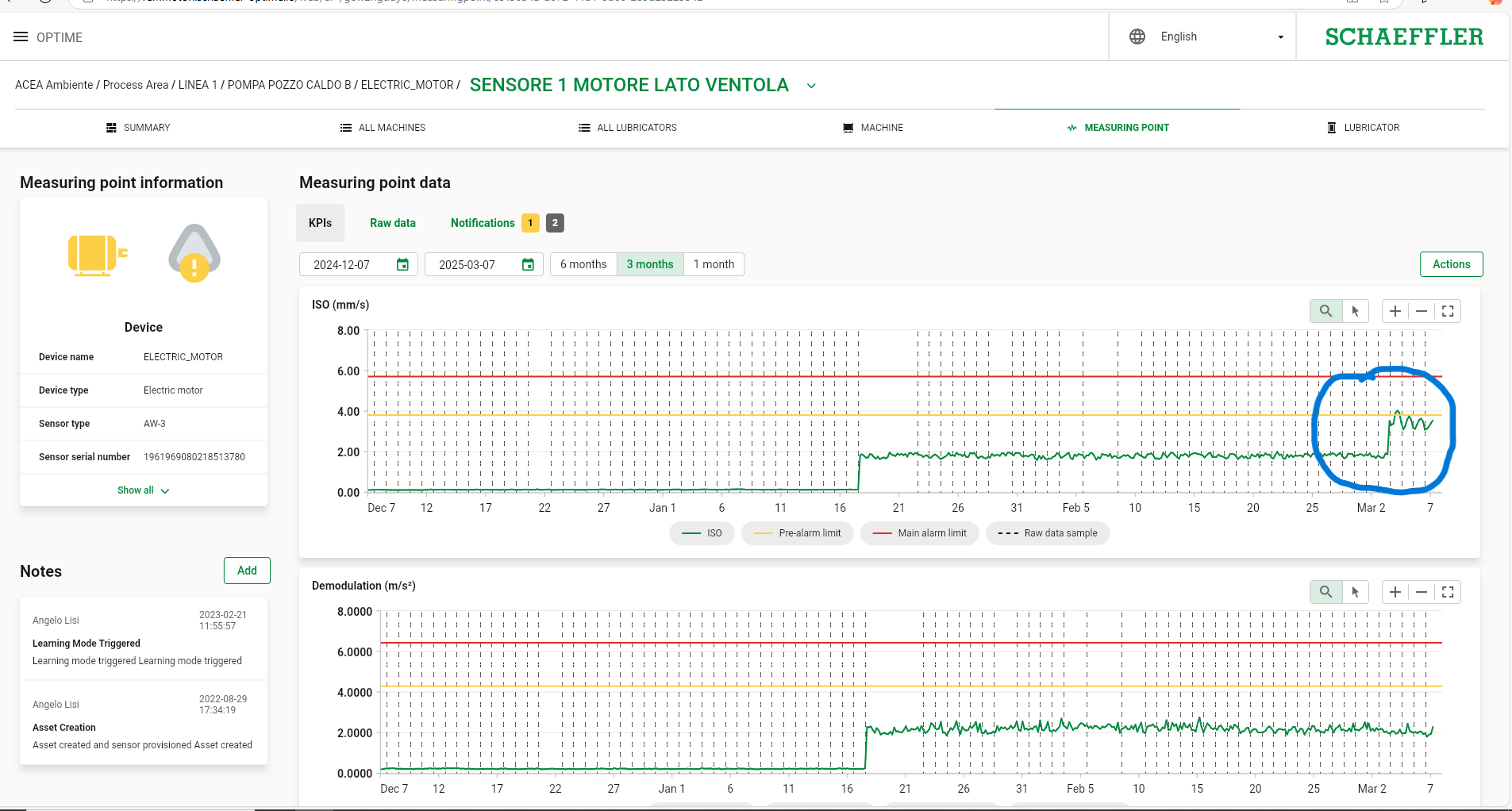1512x811 pixels.
Task: Click Process Area in the breadcrumb
Action: click(x=136, y=85)
